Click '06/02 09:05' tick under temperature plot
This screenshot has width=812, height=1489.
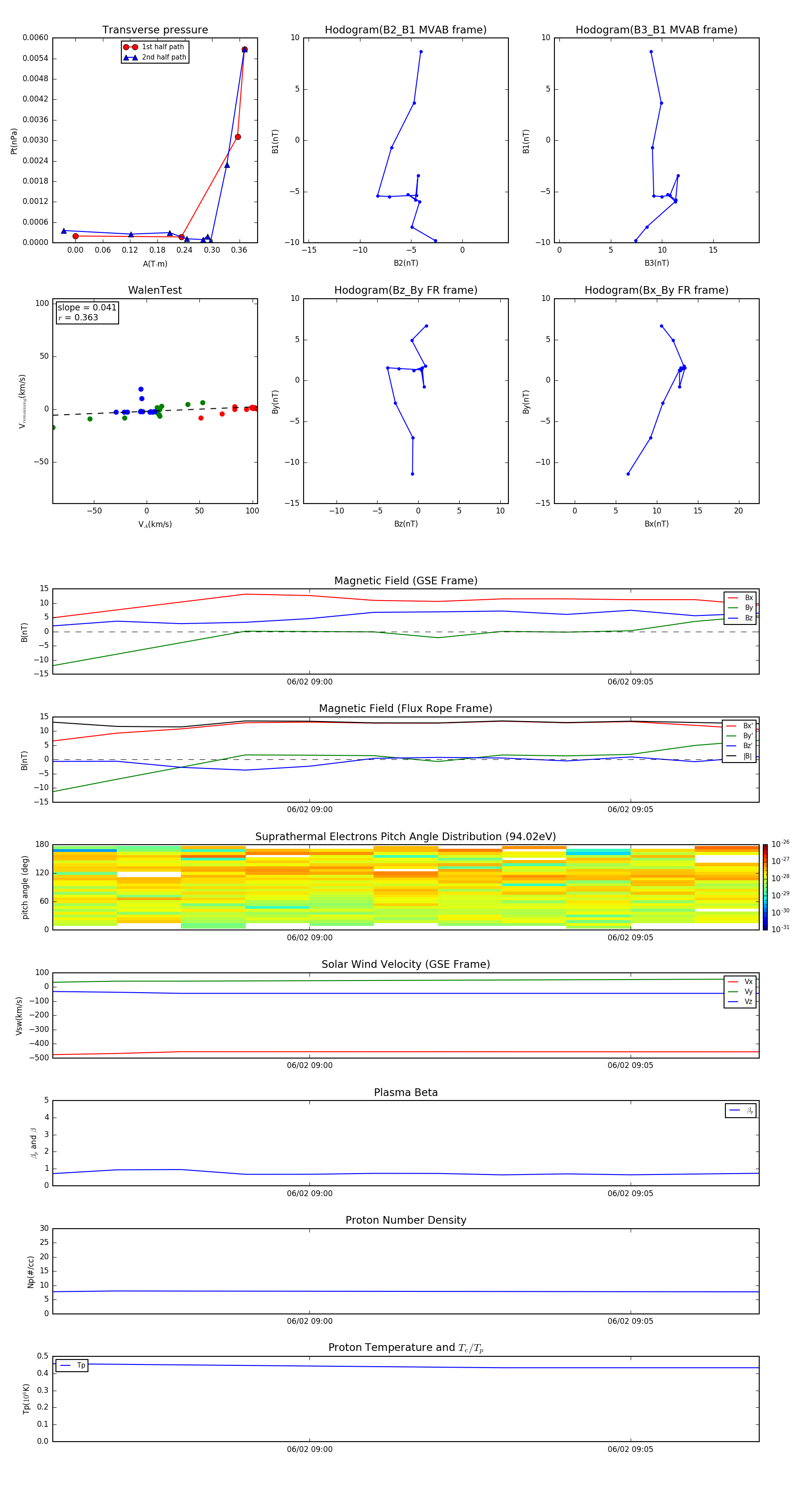[x=630, y=1449]
